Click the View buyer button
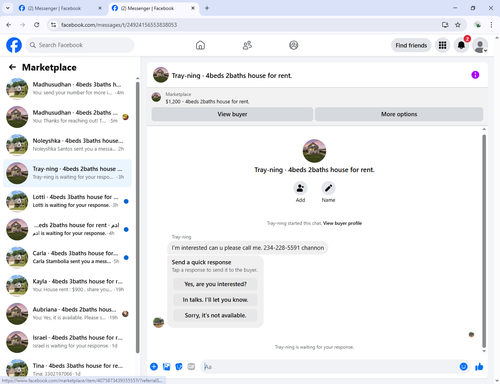The image size is (500, 384). pyautogui.click(x=232, y=114)
